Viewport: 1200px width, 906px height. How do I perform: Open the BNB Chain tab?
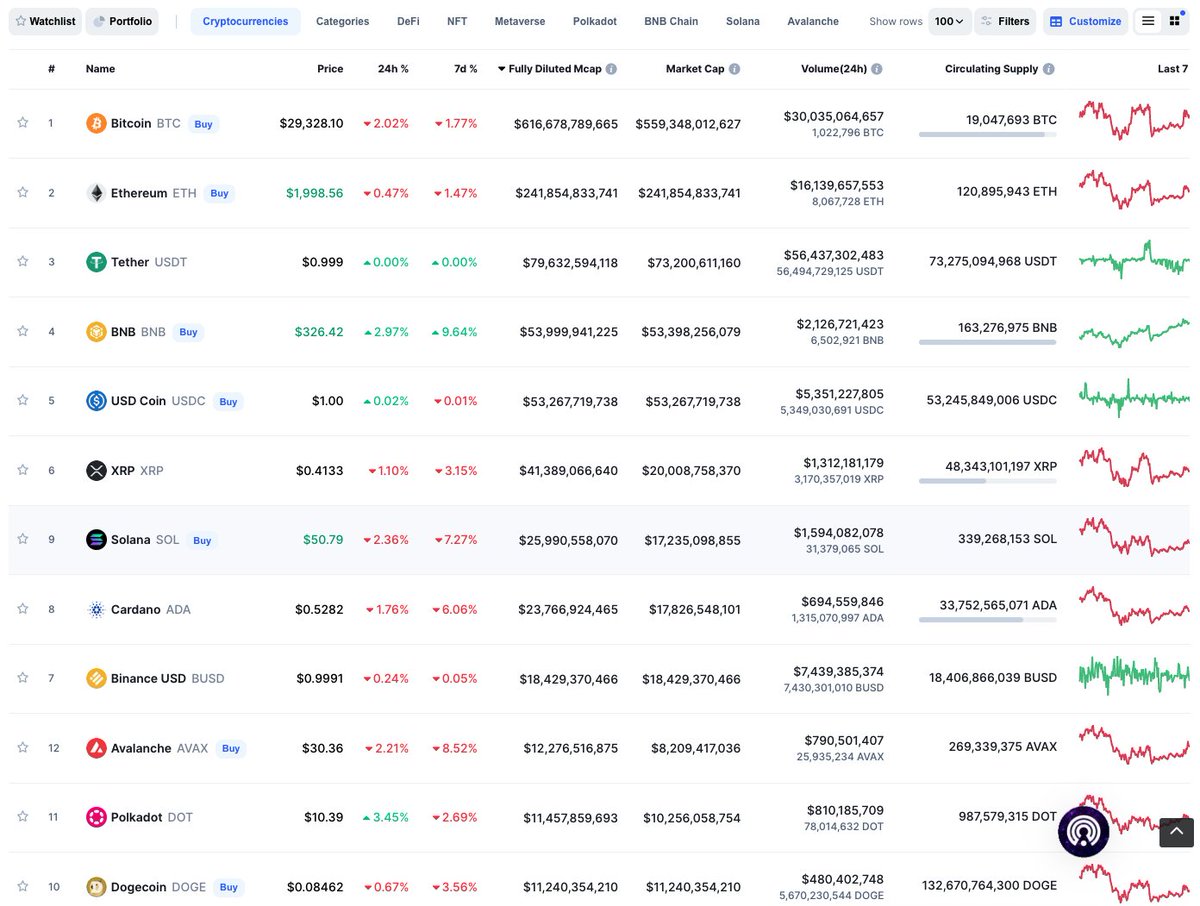pos(671,21)
